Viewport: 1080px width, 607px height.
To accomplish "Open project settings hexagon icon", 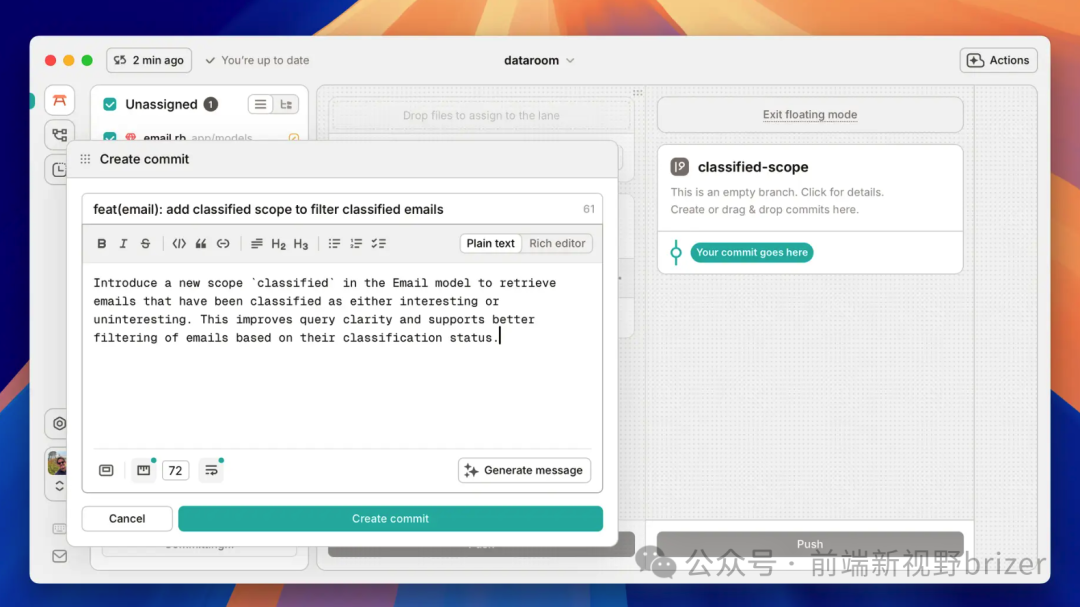I will point(59,423).
